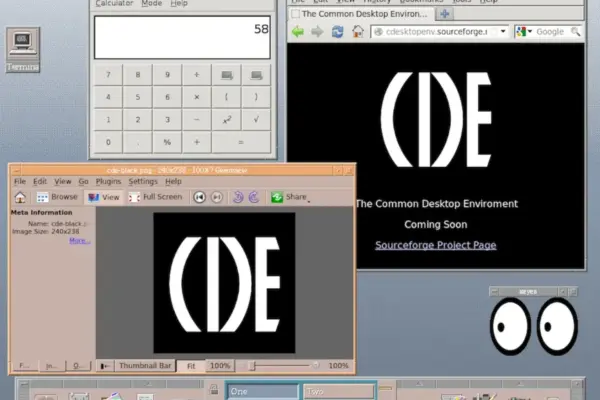Image resolution: width=600 pixels, height=400 pixels.
Task: Click the calculator display showing 58
Action: pyautogui.click(x=182, y=37)
